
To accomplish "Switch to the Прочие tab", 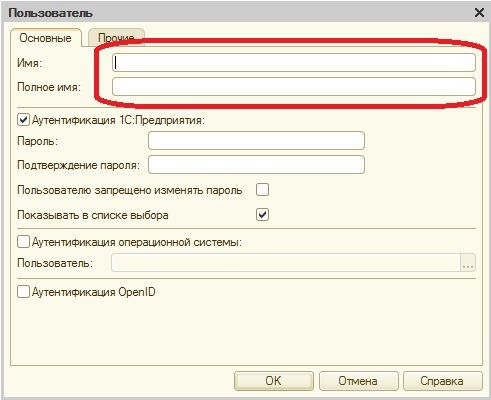I will pos(116,38).
